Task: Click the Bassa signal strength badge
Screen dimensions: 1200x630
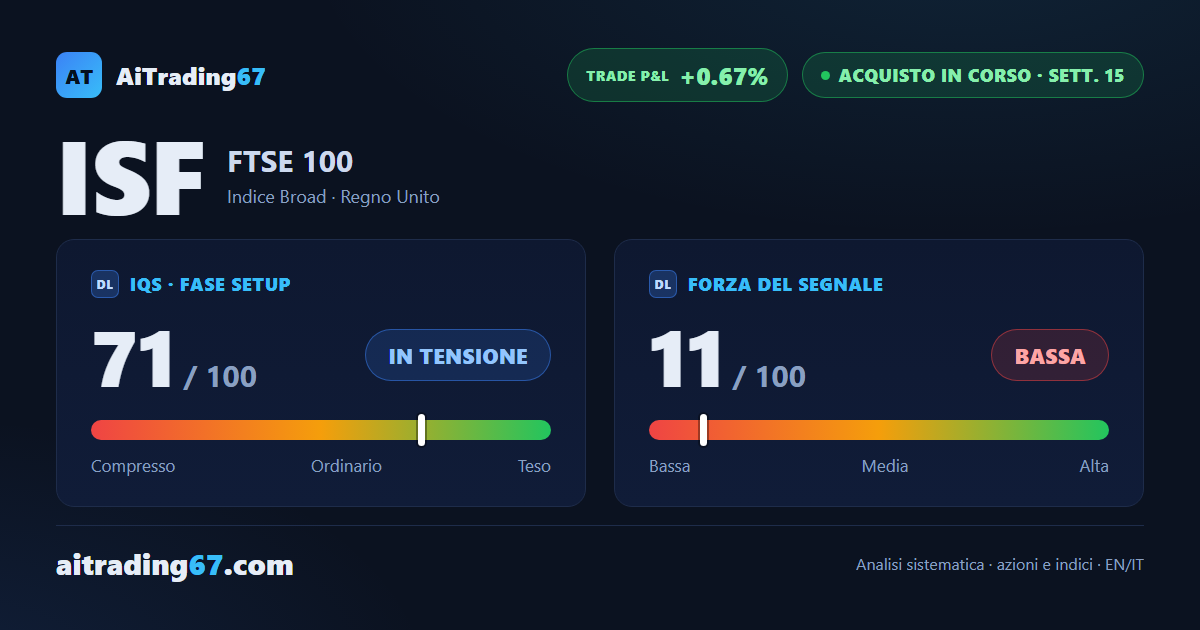Action: point(1050,355)
